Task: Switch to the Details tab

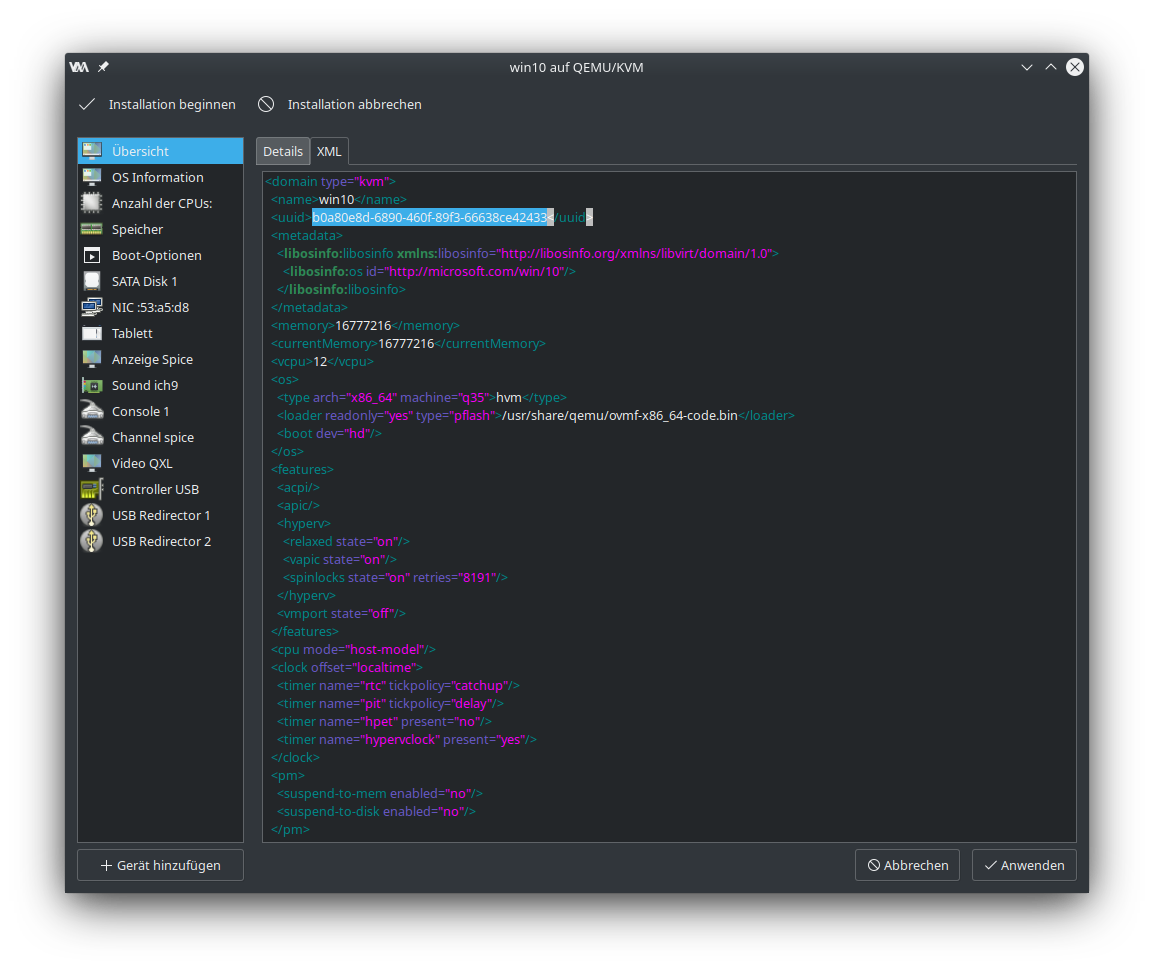Action: (x=283, y=151)
